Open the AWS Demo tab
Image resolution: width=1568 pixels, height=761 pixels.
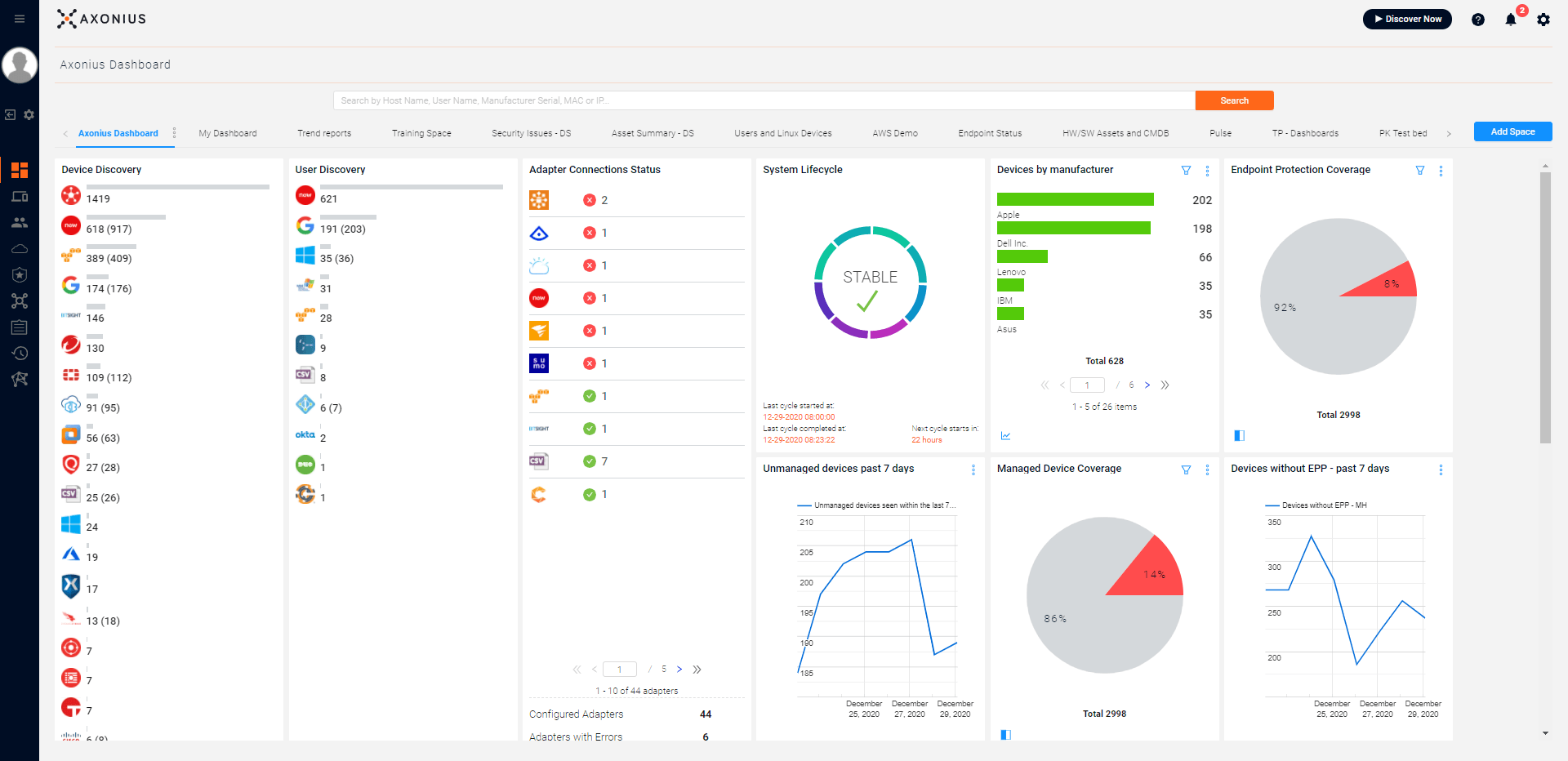tap(895, 133)
